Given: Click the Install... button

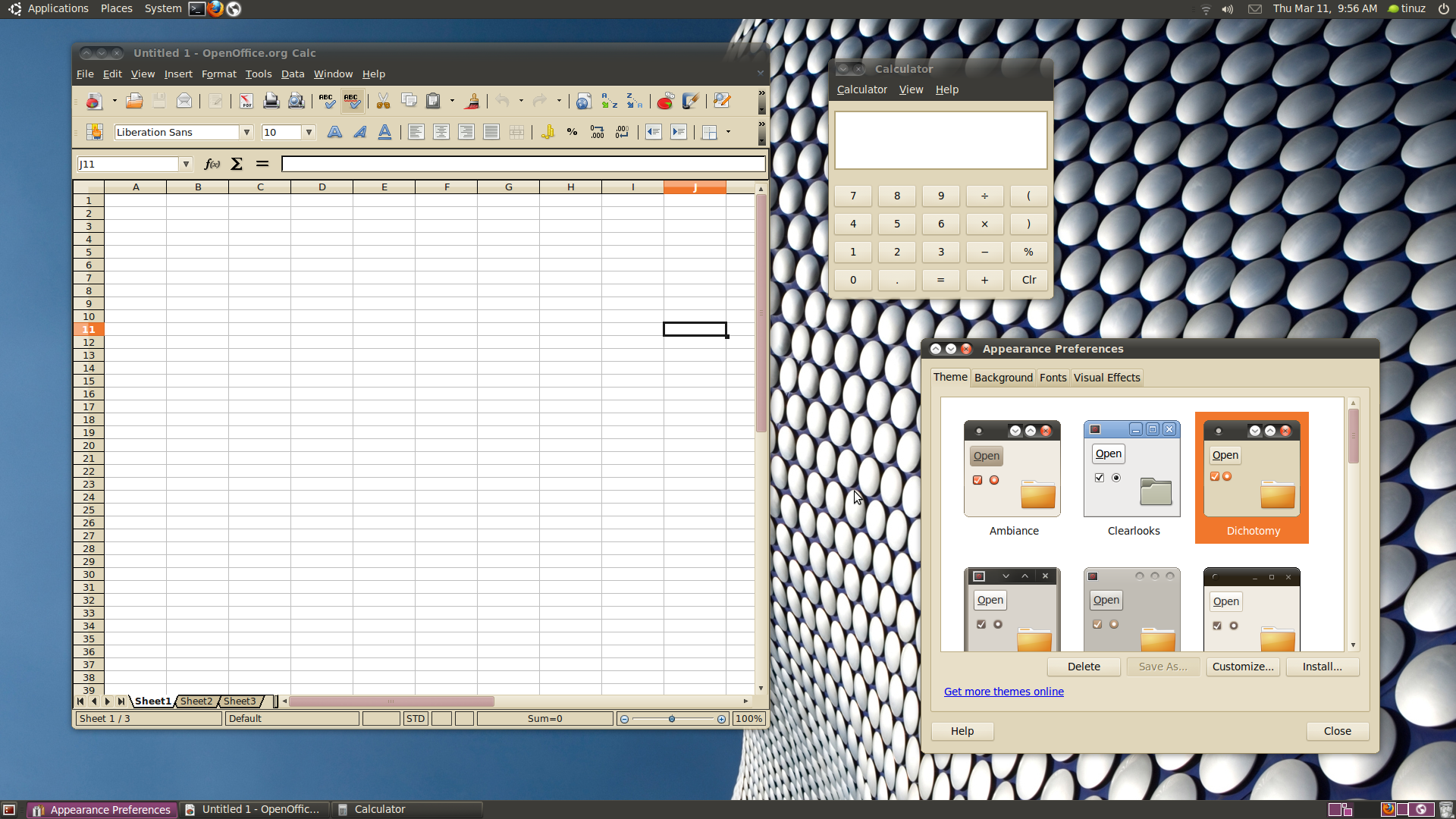Looking at the screenshot, I should (1322, 667).
